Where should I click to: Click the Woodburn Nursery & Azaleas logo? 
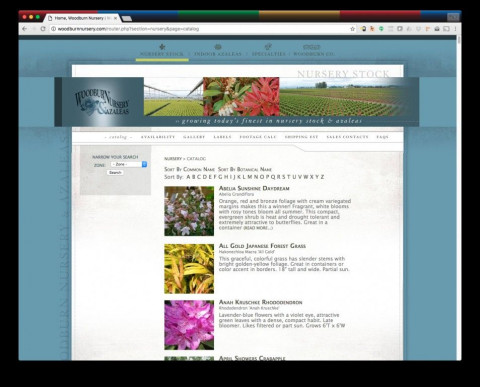point(102,102)
